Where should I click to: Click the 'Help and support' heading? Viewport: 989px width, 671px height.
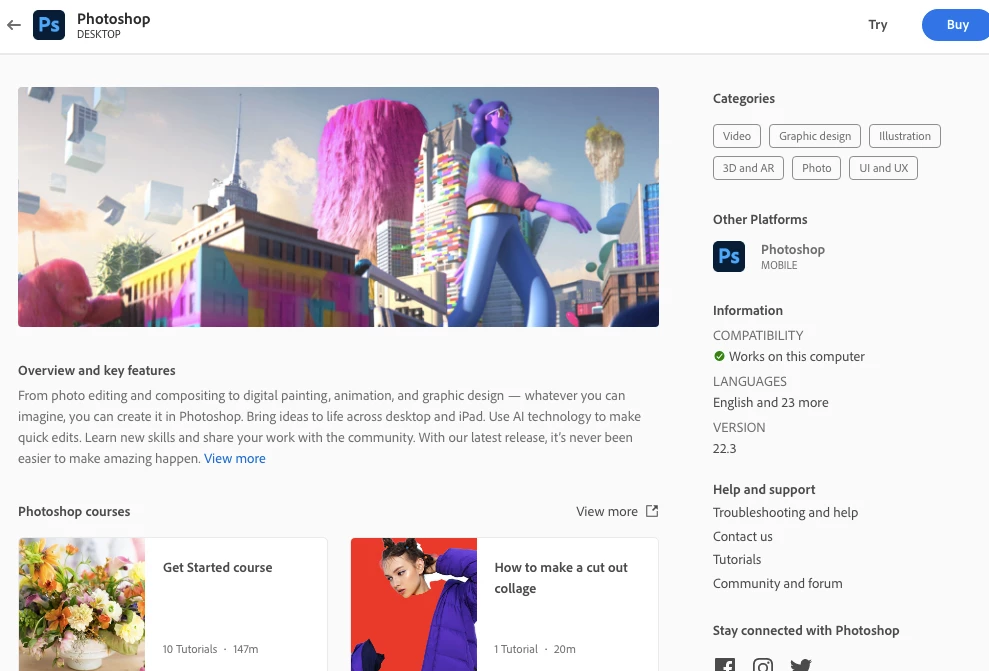point(764,489)
